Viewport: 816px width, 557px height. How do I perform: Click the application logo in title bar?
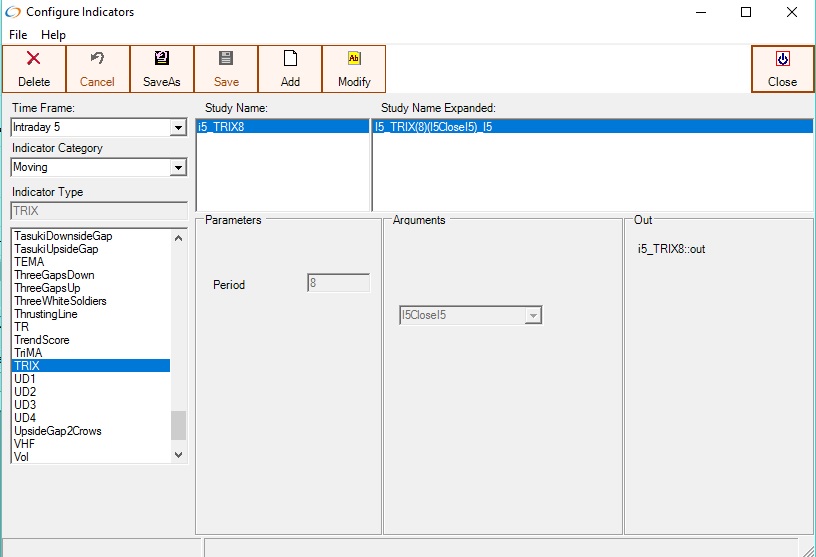(x=12, y=12)
